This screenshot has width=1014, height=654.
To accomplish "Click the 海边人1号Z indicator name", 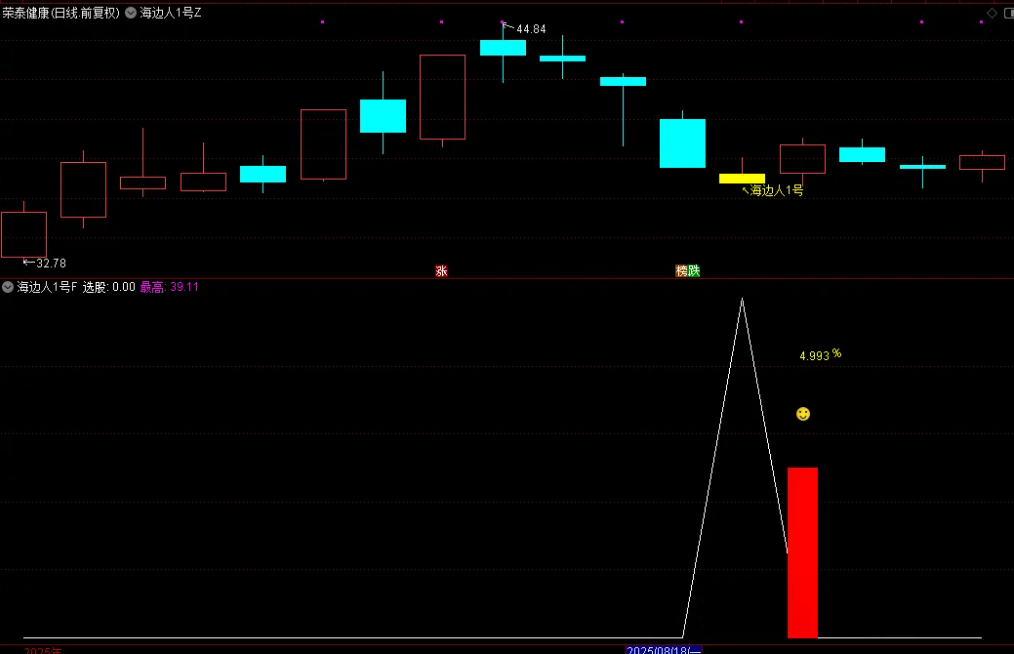I will [170, 13].
